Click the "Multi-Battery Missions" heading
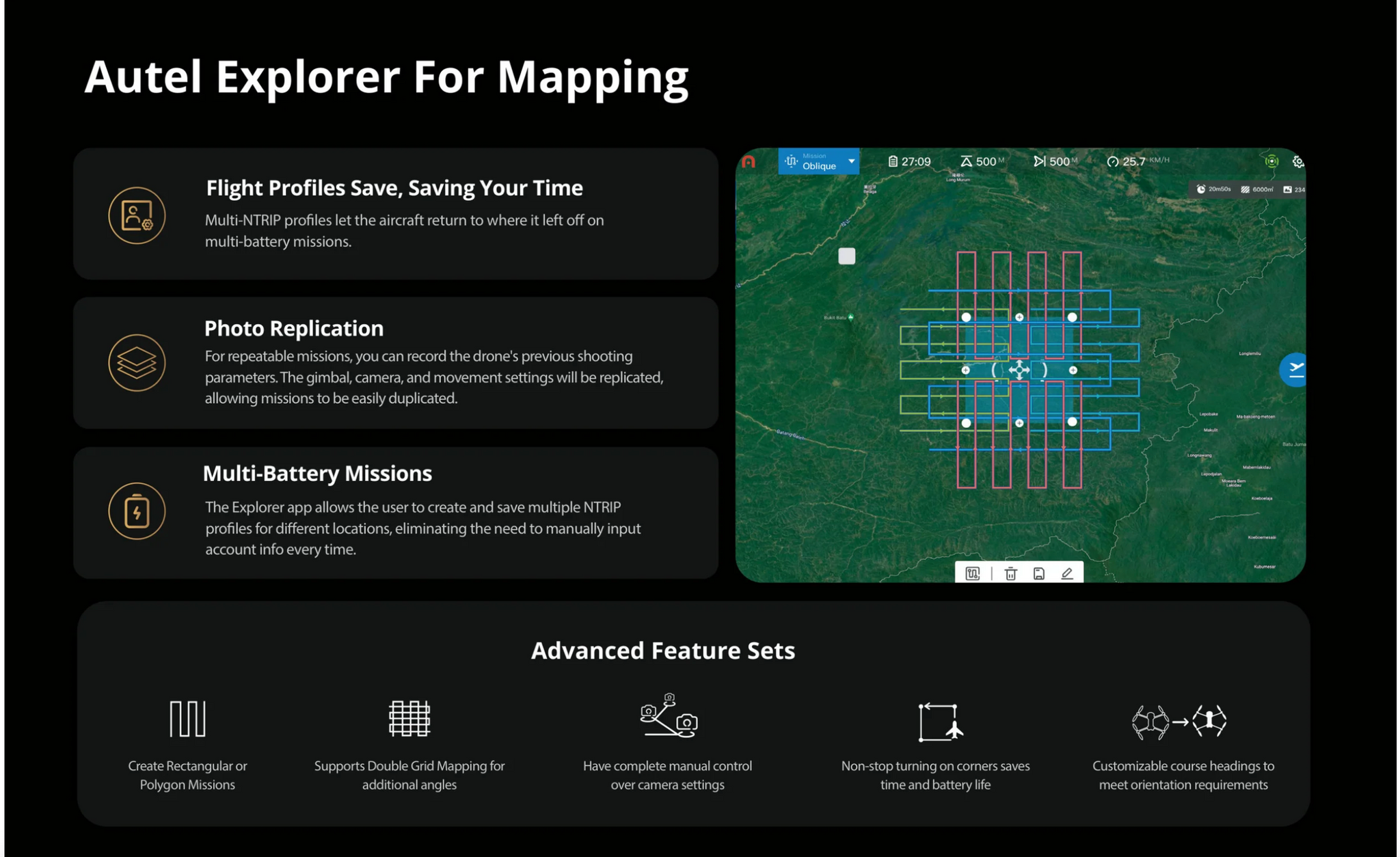 pos(317,473)
